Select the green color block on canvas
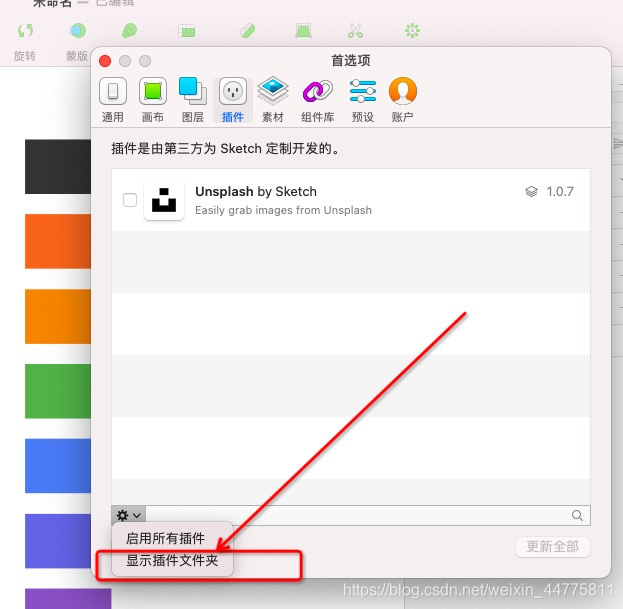623x609 pixels. click(x=58, y=391)
